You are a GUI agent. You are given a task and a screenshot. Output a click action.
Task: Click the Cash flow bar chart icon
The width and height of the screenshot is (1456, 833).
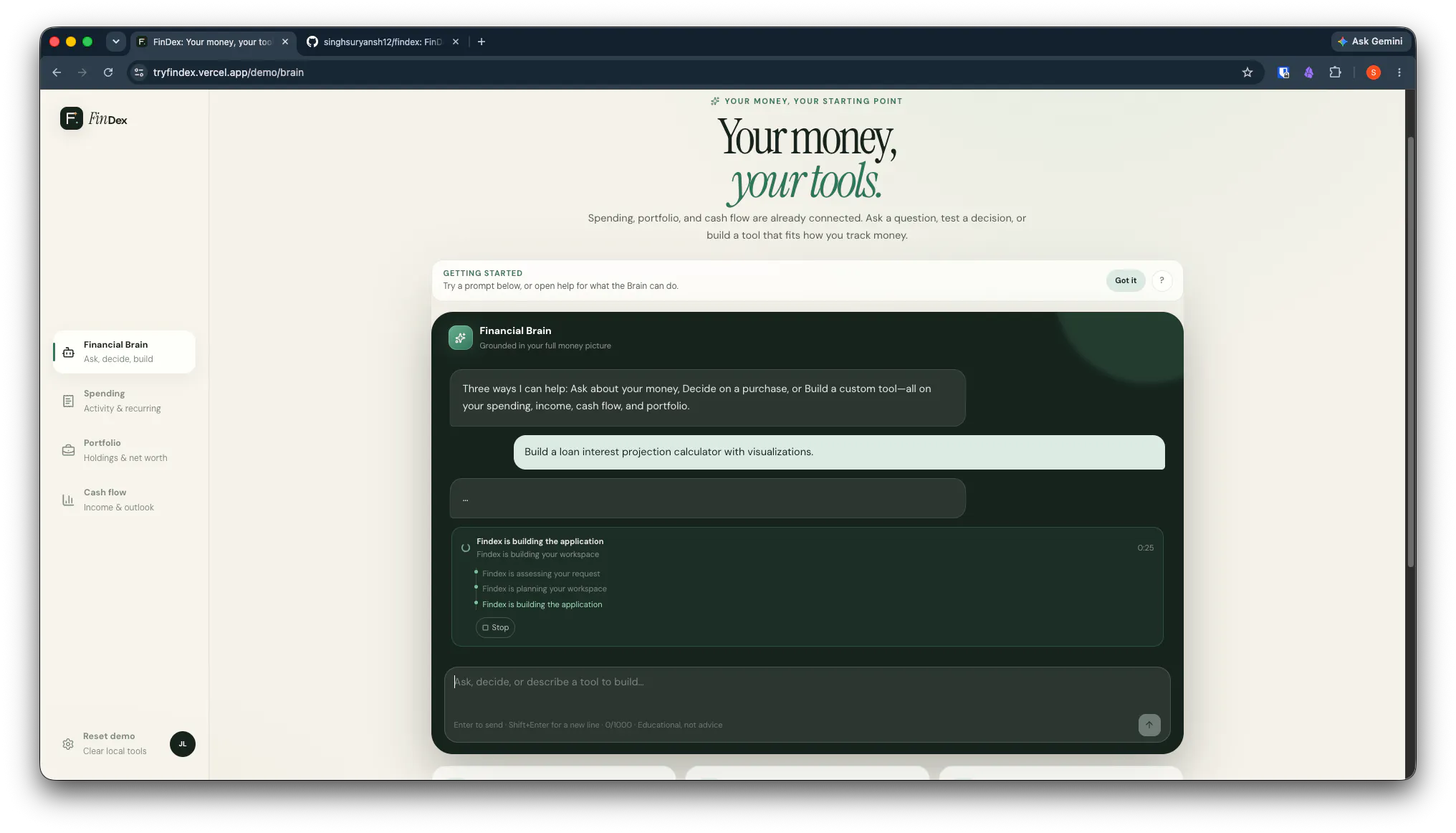click(68, 500)
